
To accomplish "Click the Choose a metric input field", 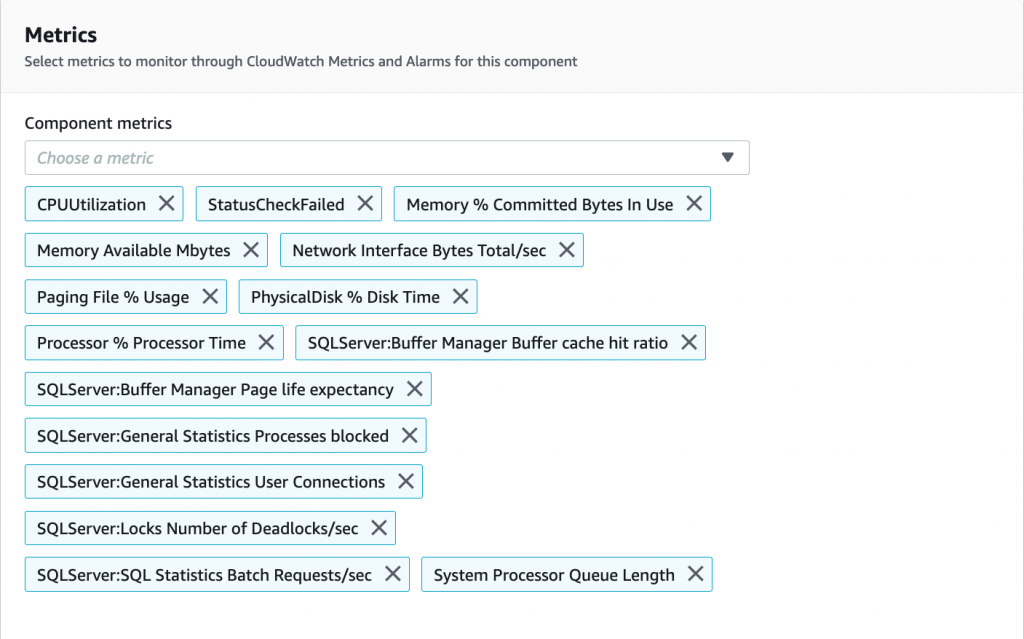I will tap(300, 157).
